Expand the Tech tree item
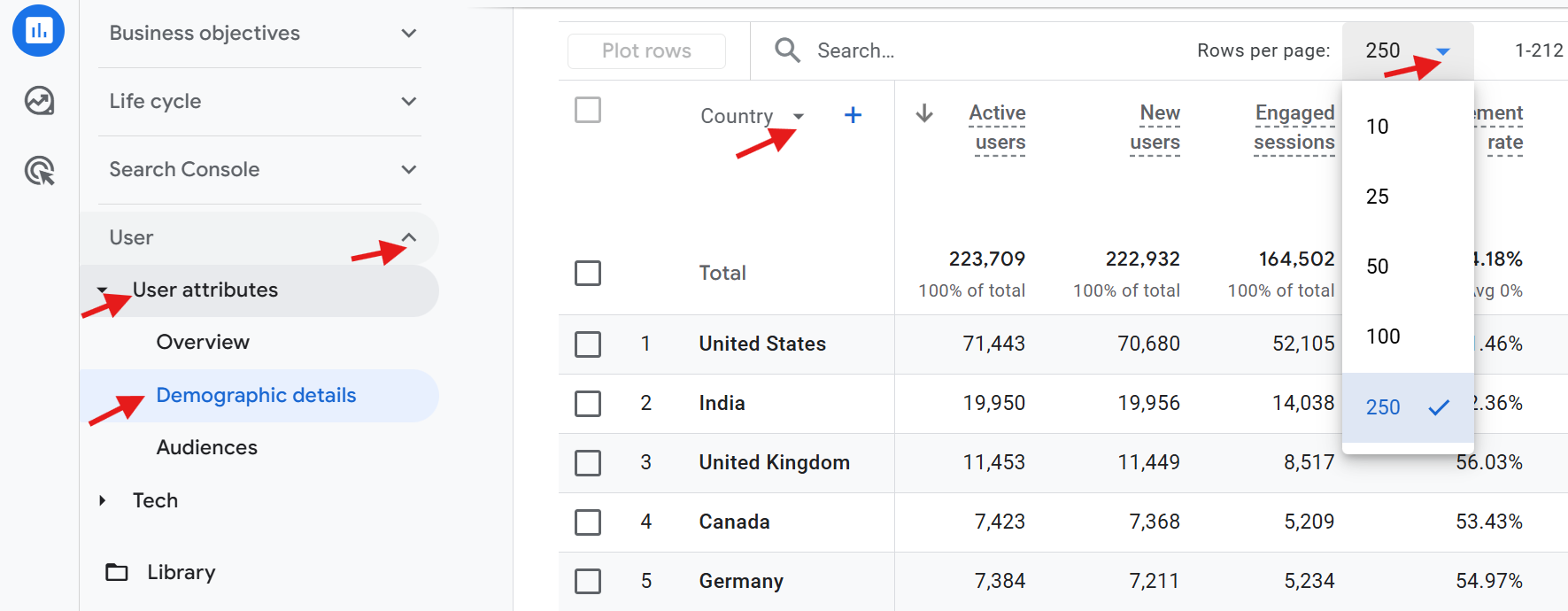The image size is (1568, 611). tap(103, 500)
